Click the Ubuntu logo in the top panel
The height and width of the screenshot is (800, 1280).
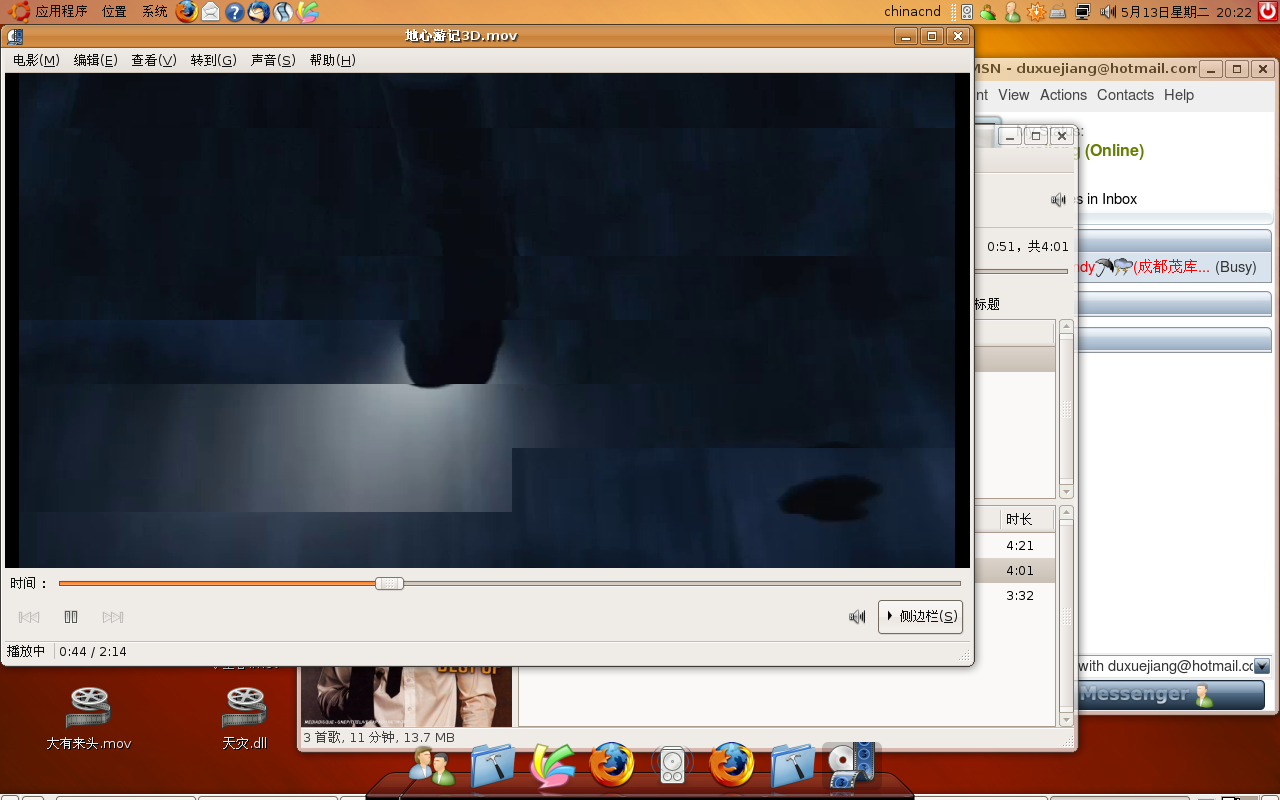[19, 12]
